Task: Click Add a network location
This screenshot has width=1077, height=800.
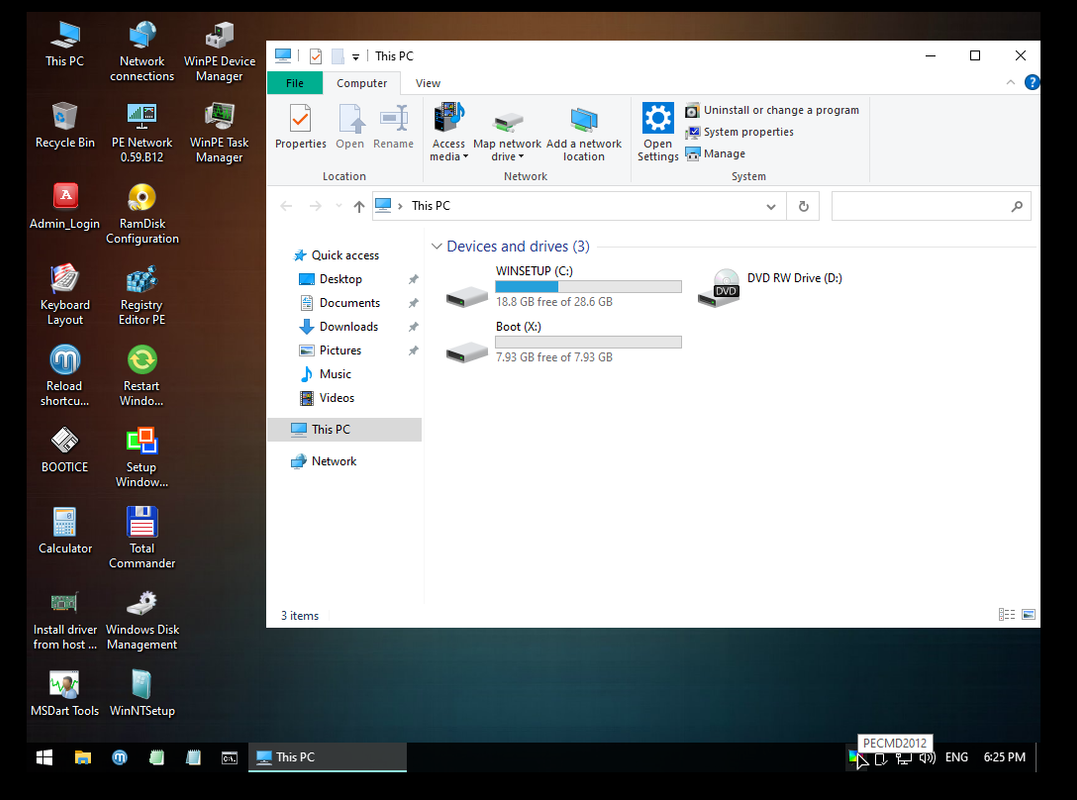Action: click(x=584, y=132)
